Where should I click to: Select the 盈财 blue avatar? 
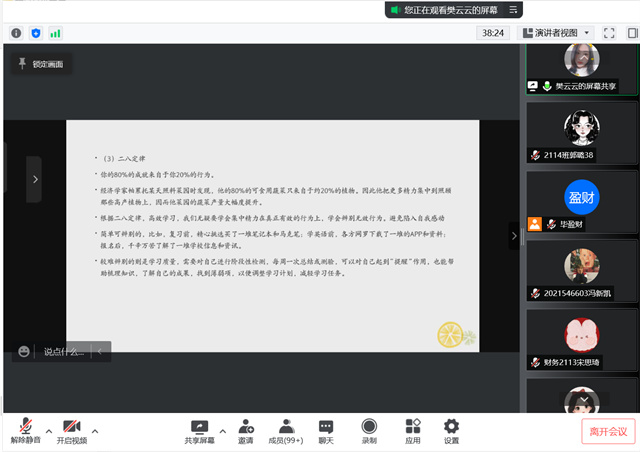point(582,197)
